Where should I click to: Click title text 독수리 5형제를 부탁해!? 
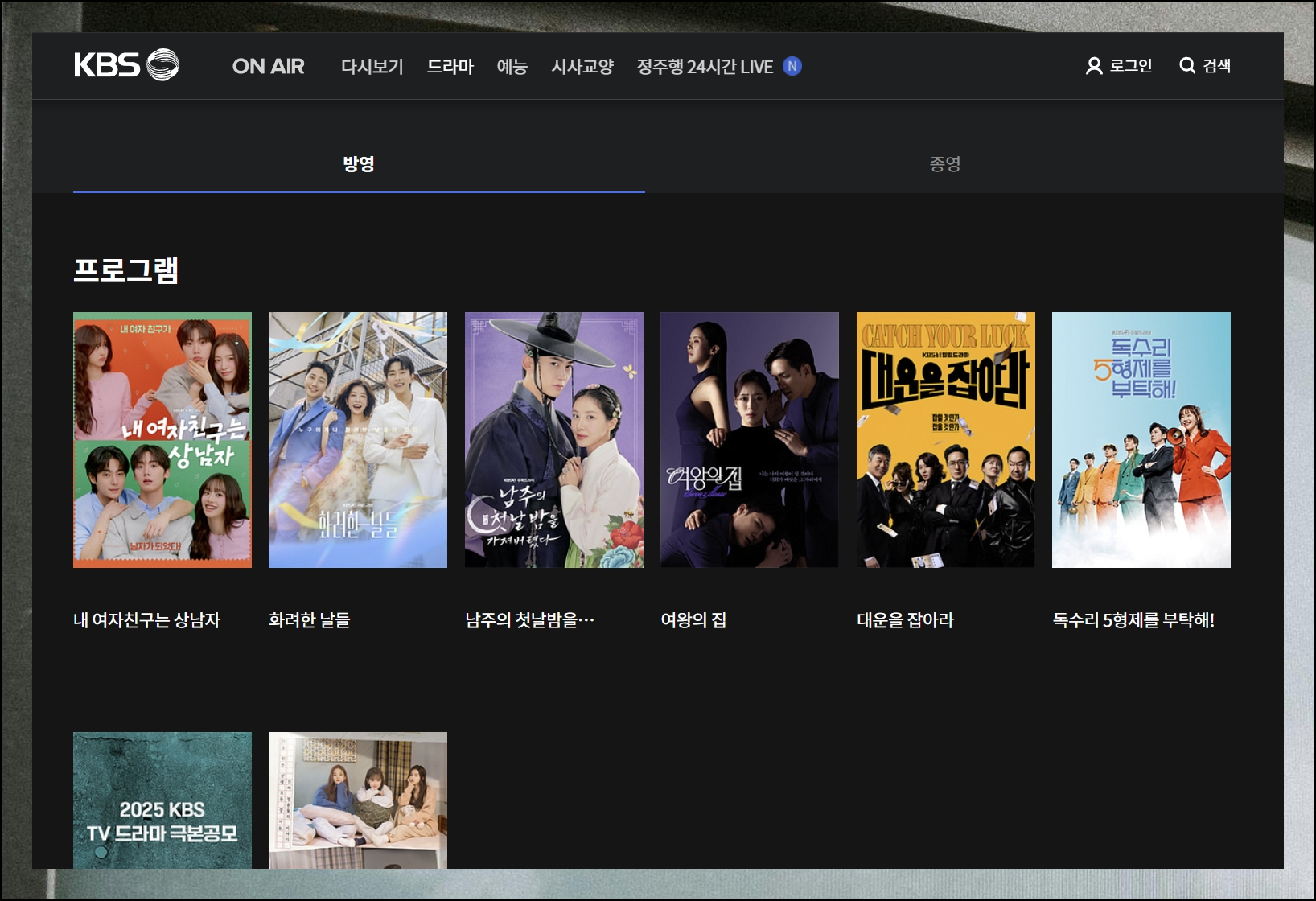pos(1133,620)
